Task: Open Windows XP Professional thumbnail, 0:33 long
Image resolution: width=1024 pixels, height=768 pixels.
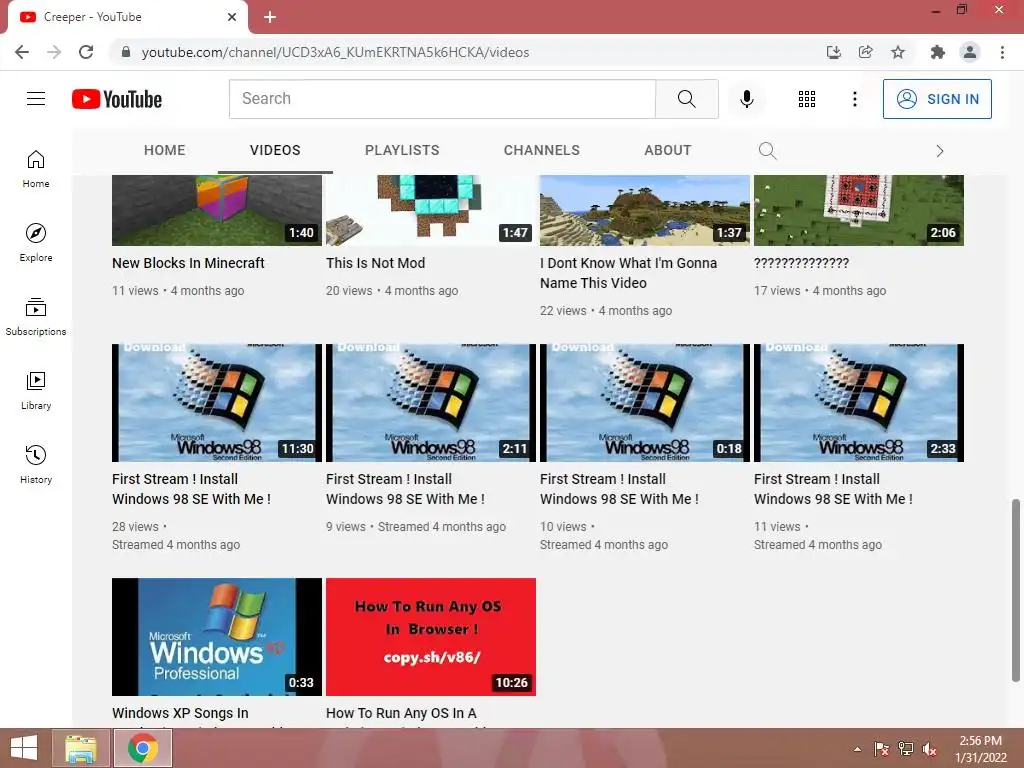Action: point(217,637)
